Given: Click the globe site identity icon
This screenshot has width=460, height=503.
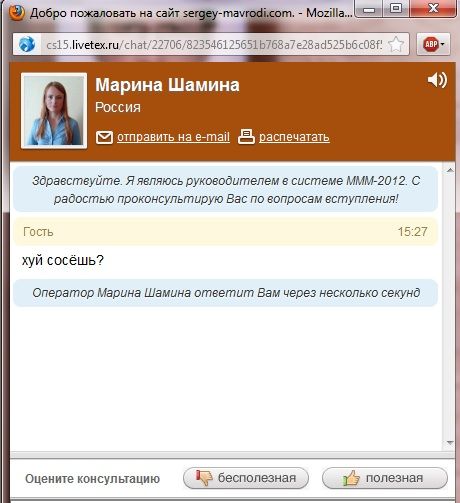Looking at the screenshot, I should (27, 44).
